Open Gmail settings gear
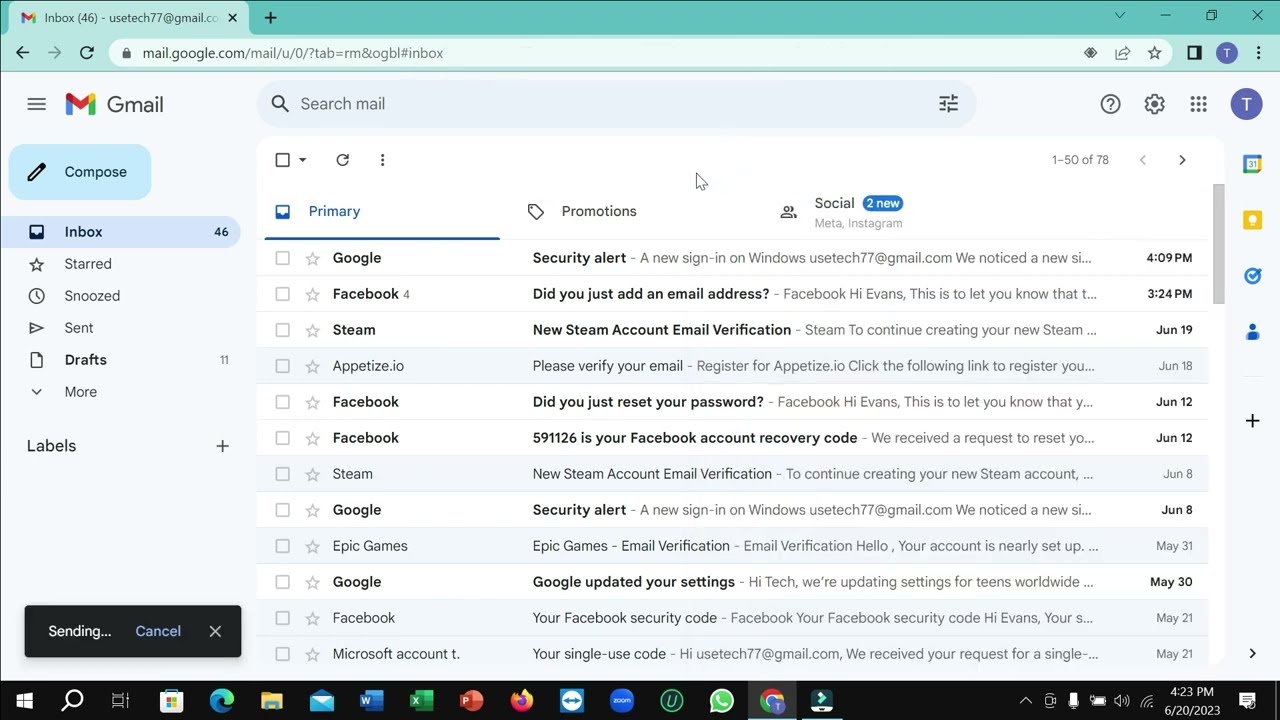Viewport: 1280px width, 720px height. click(1154, 104)
